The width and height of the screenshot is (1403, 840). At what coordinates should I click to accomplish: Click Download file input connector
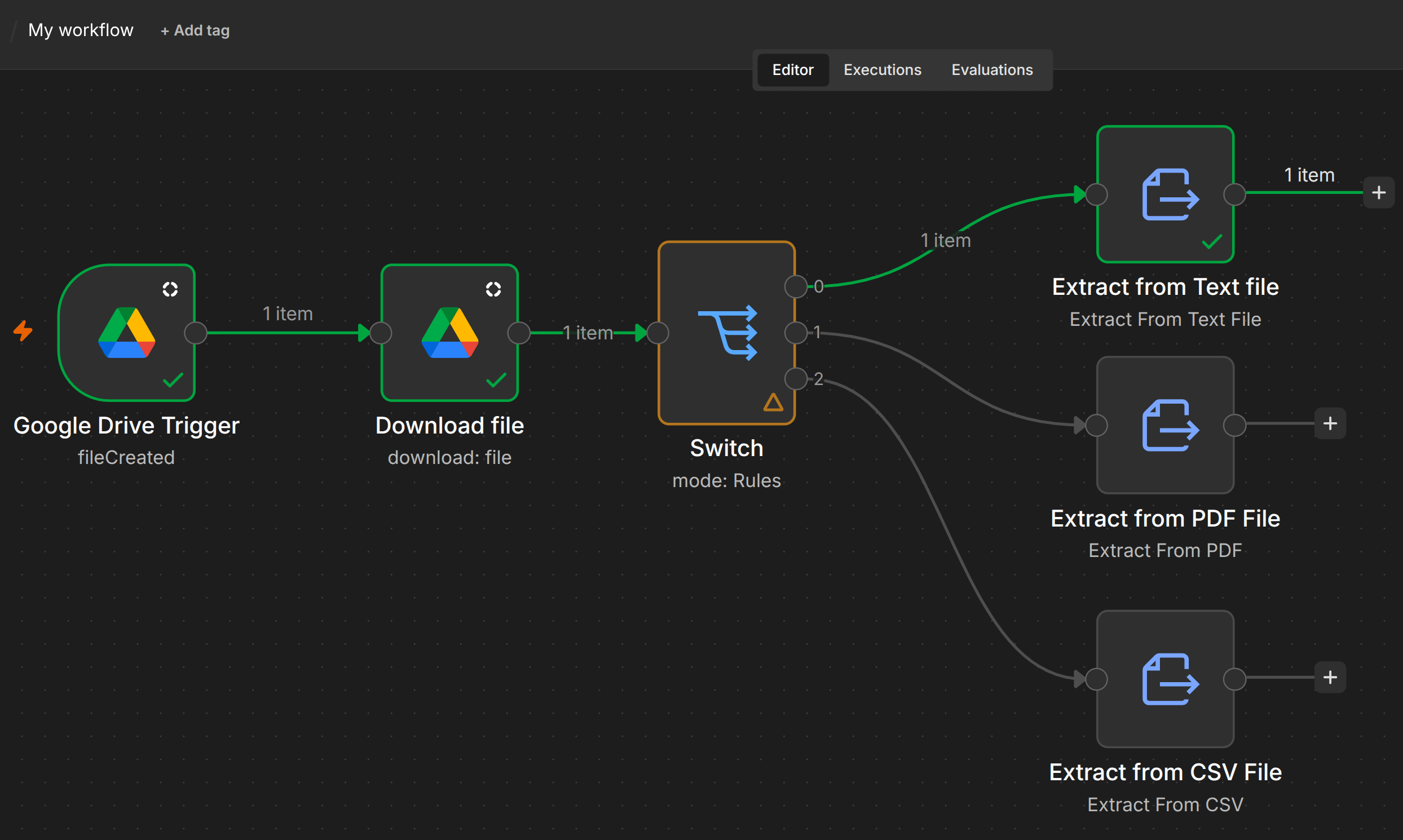point(381,333)
